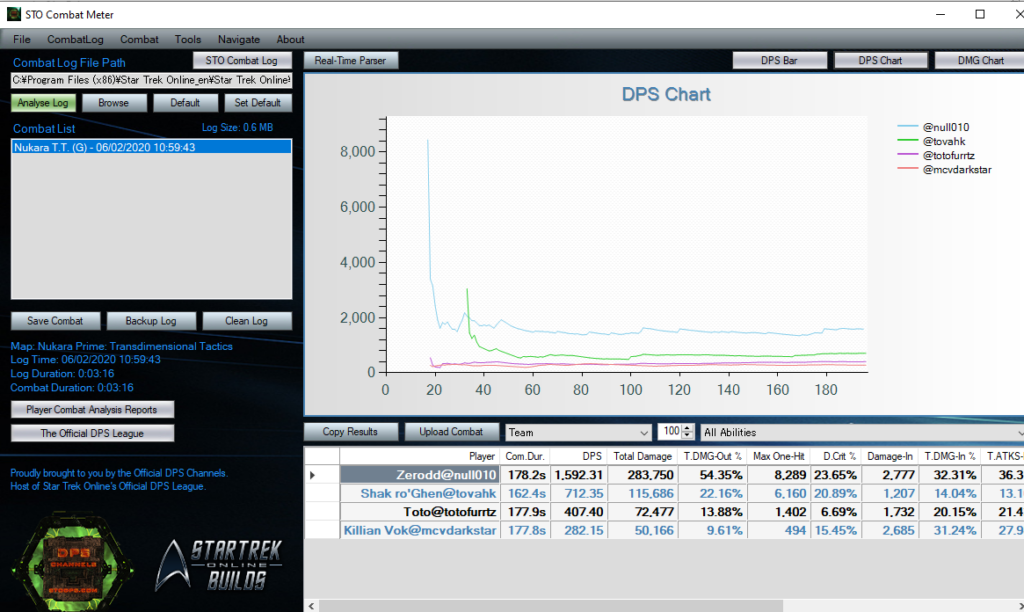Click the Combat Log File Path field
1024x612 pixels.
[x=150, y=80]
